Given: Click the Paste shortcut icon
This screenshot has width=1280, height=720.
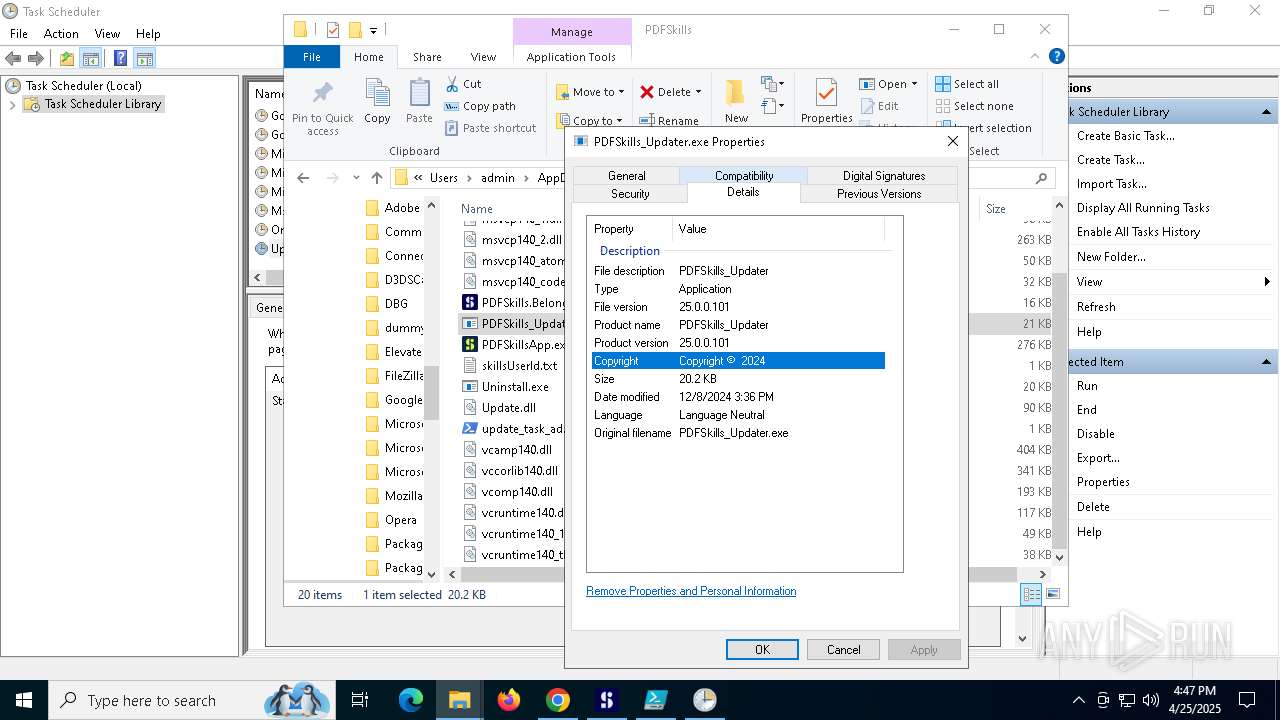Looking at the screenshot, I should pos(452,128).
